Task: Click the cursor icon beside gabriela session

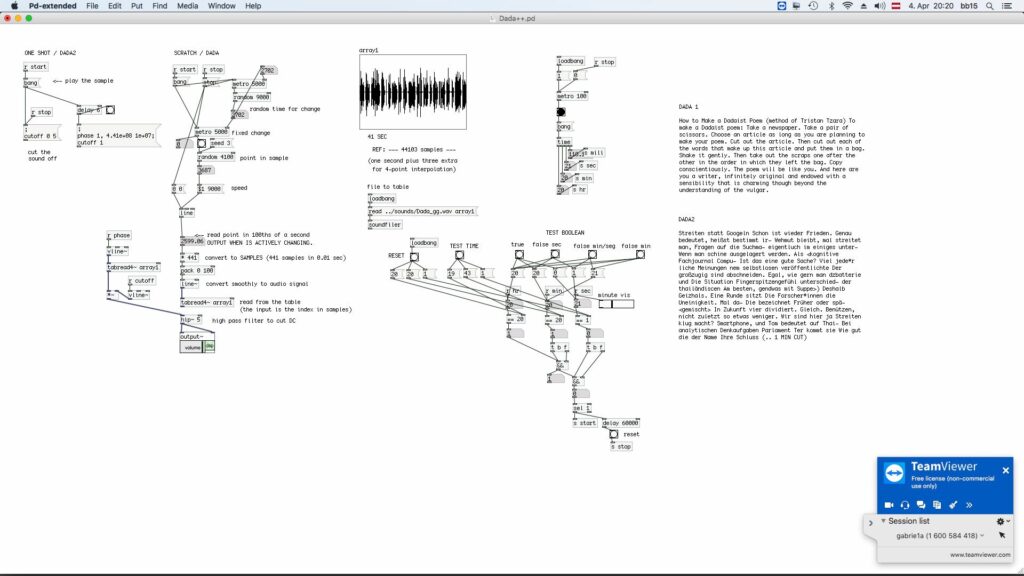Action: 1002,536
